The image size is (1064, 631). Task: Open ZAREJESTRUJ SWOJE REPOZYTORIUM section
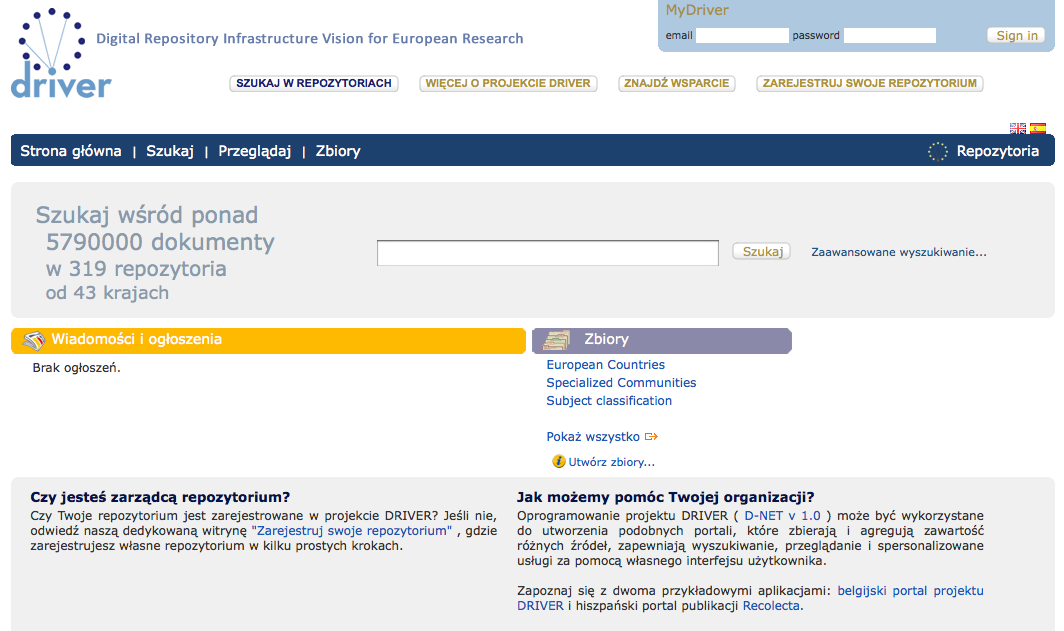coord(869,83)
